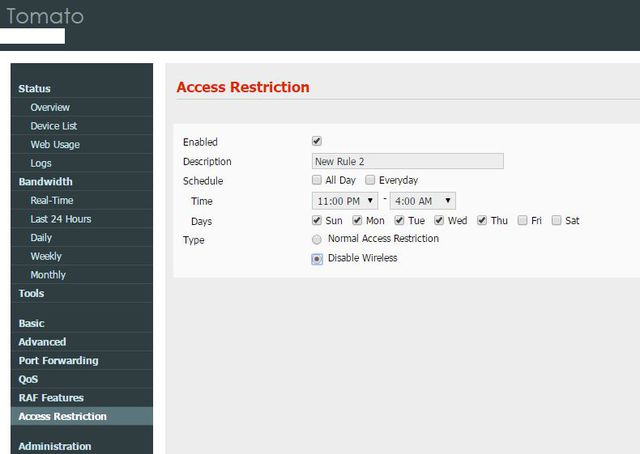Image resolution: width=640 pixels, height=454 pixels.
Task: Uncheck the Sun day checkbox
Action: pyautogui.click(x=317, y=220)
